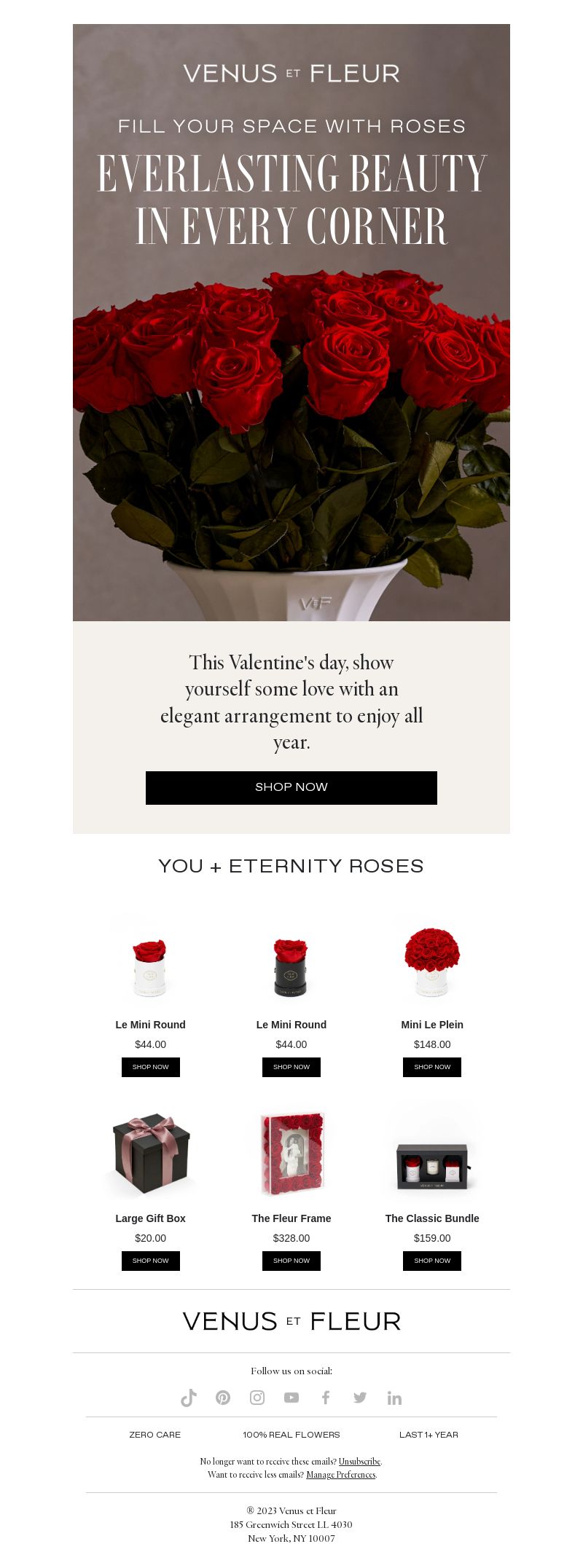Click the Venus et Fleur header logo
Screen dimensions: 583x1568
pyautogui.click(x=291, y=74)
